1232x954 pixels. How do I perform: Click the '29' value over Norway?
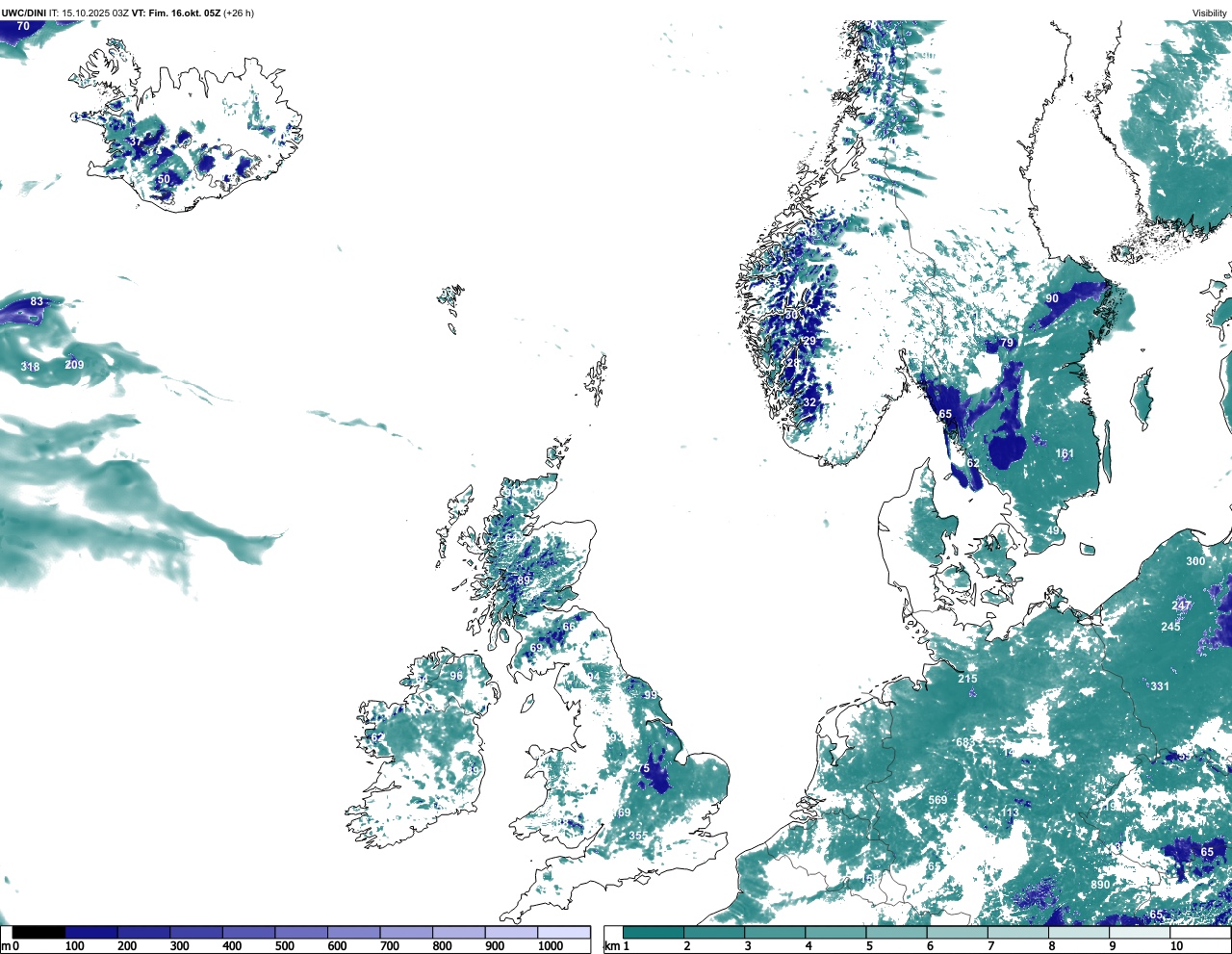coord(809,341)
